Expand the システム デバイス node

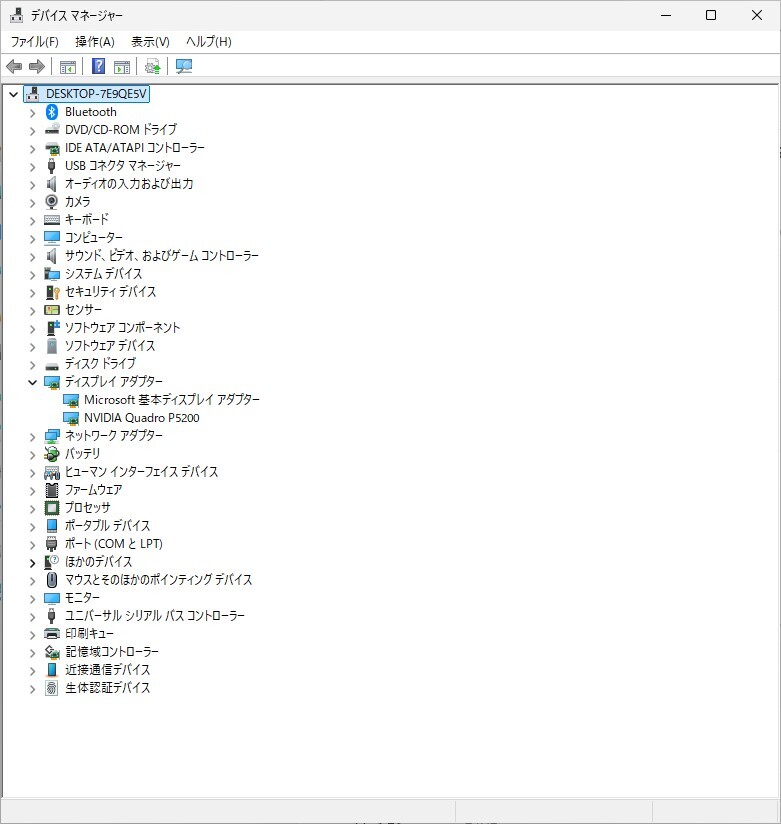pyautogui.click(x=33, y=274)
